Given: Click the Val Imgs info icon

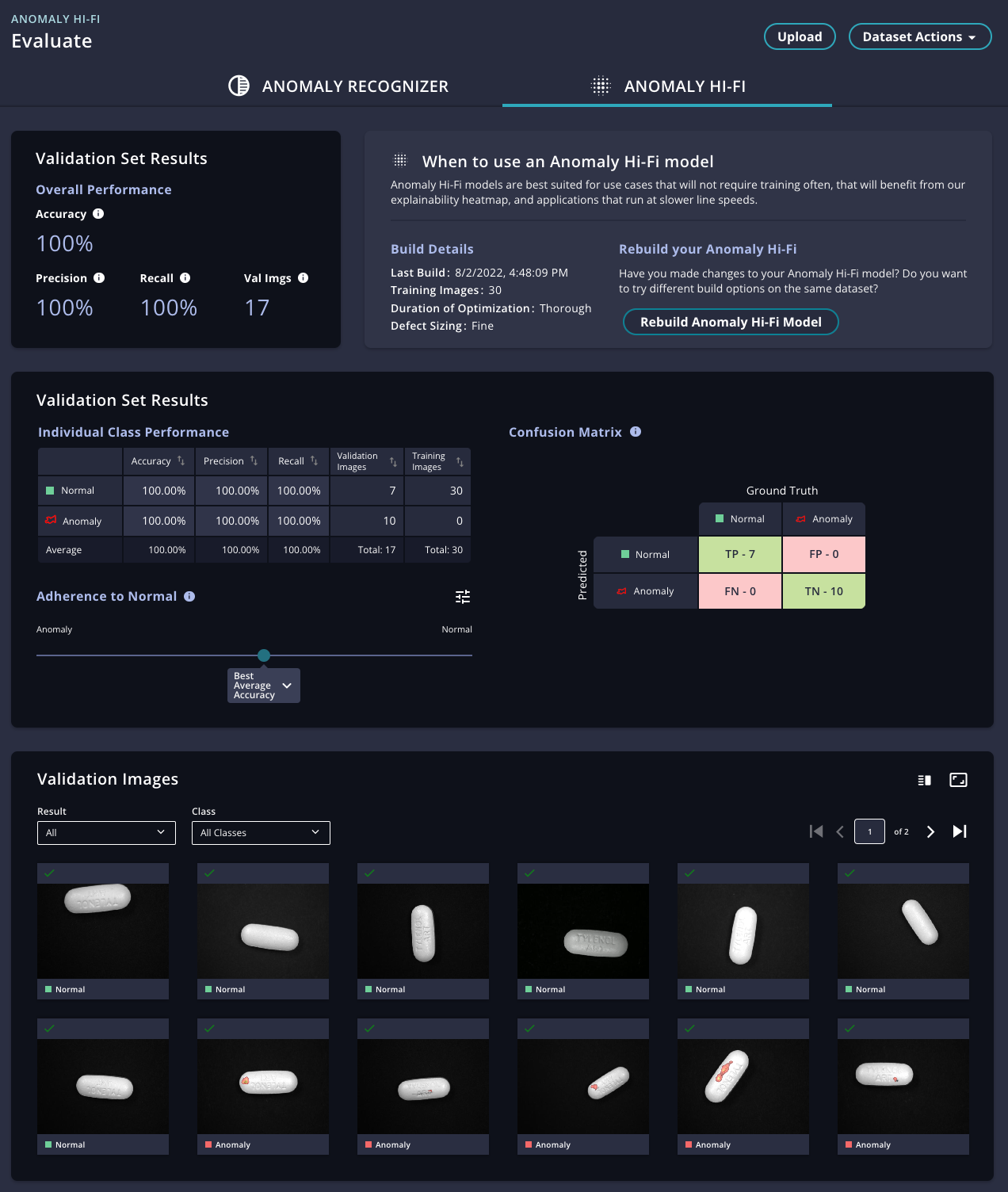Looking at the screenshot, I should (303, 277).
